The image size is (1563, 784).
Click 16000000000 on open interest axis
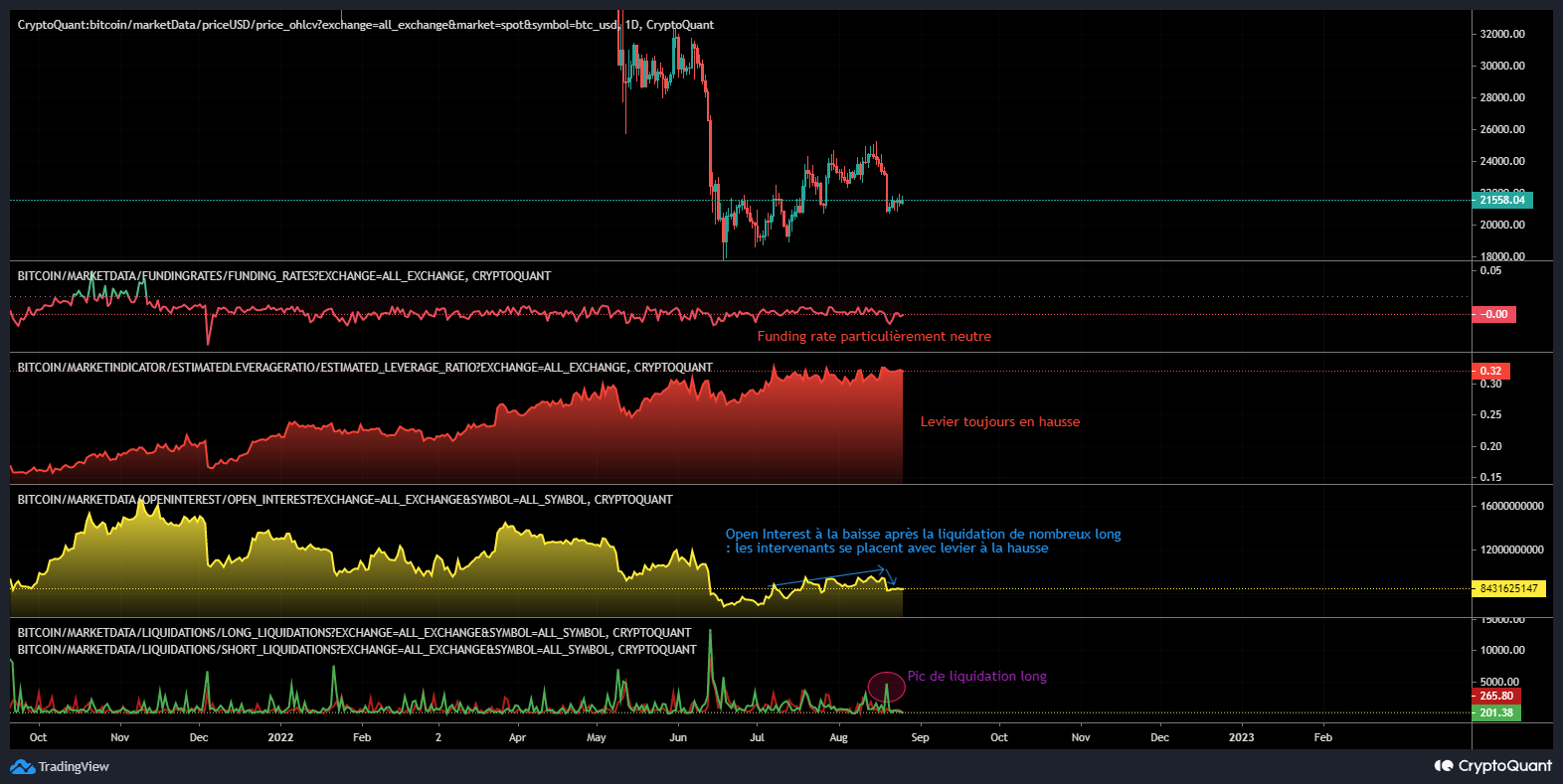[1511, 506]
